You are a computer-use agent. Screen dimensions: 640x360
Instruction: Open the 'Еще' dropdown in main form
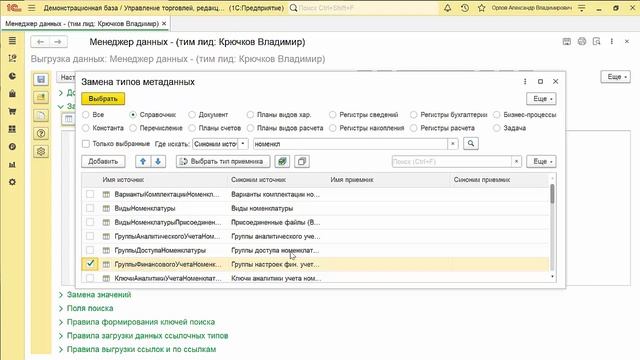(615, 77)
